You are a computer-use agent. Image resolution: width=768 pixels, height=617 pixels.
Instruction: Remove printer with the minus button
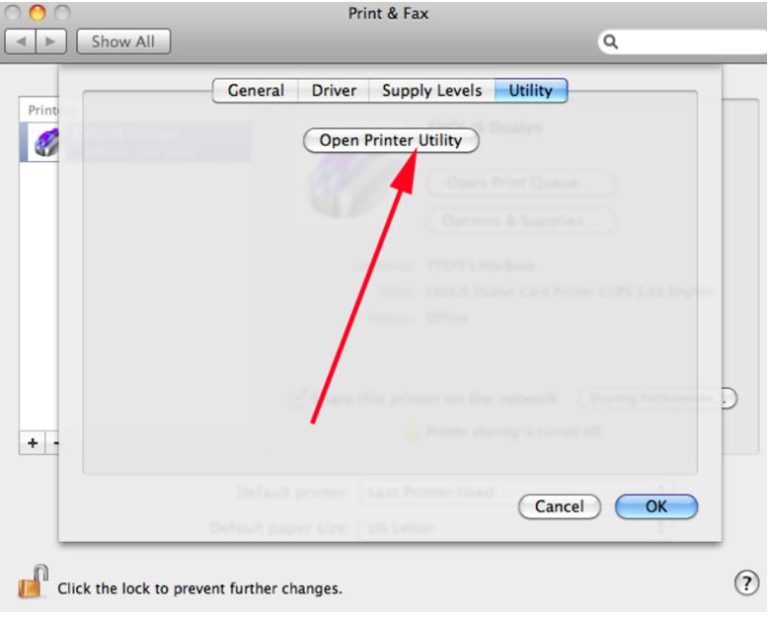point(55,443)
